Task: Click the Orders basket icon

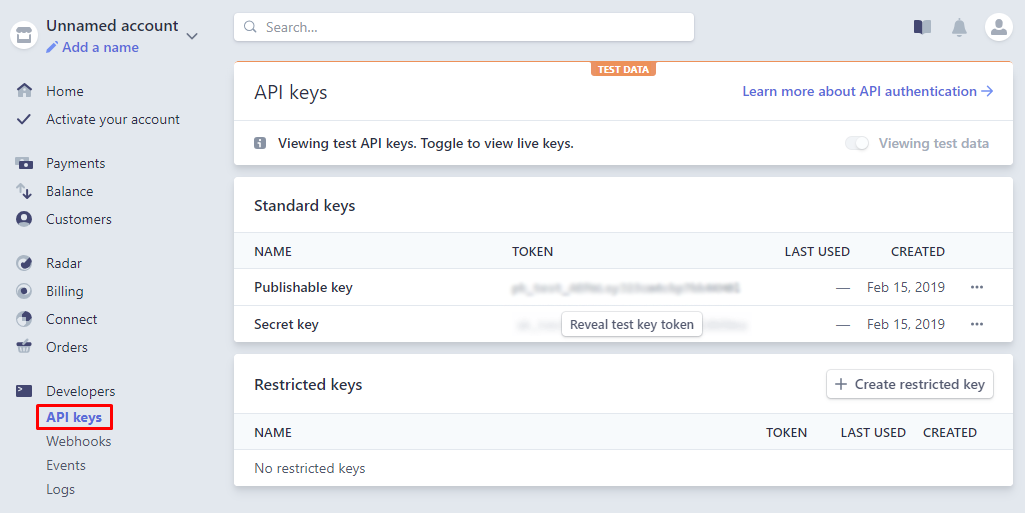Action: pos(25,347)
